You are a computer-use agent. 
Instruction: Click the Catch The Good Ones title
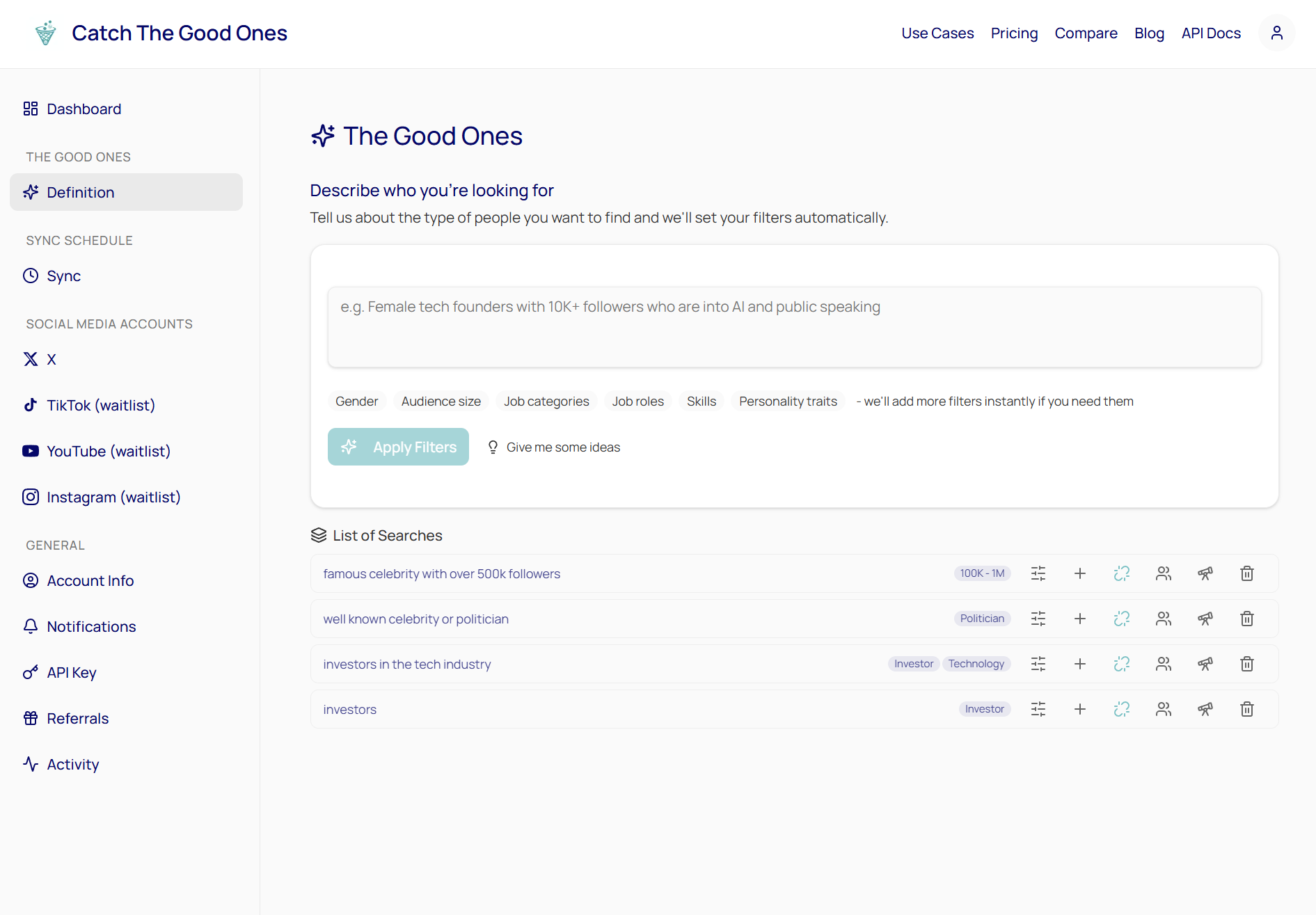pos(180,33)
